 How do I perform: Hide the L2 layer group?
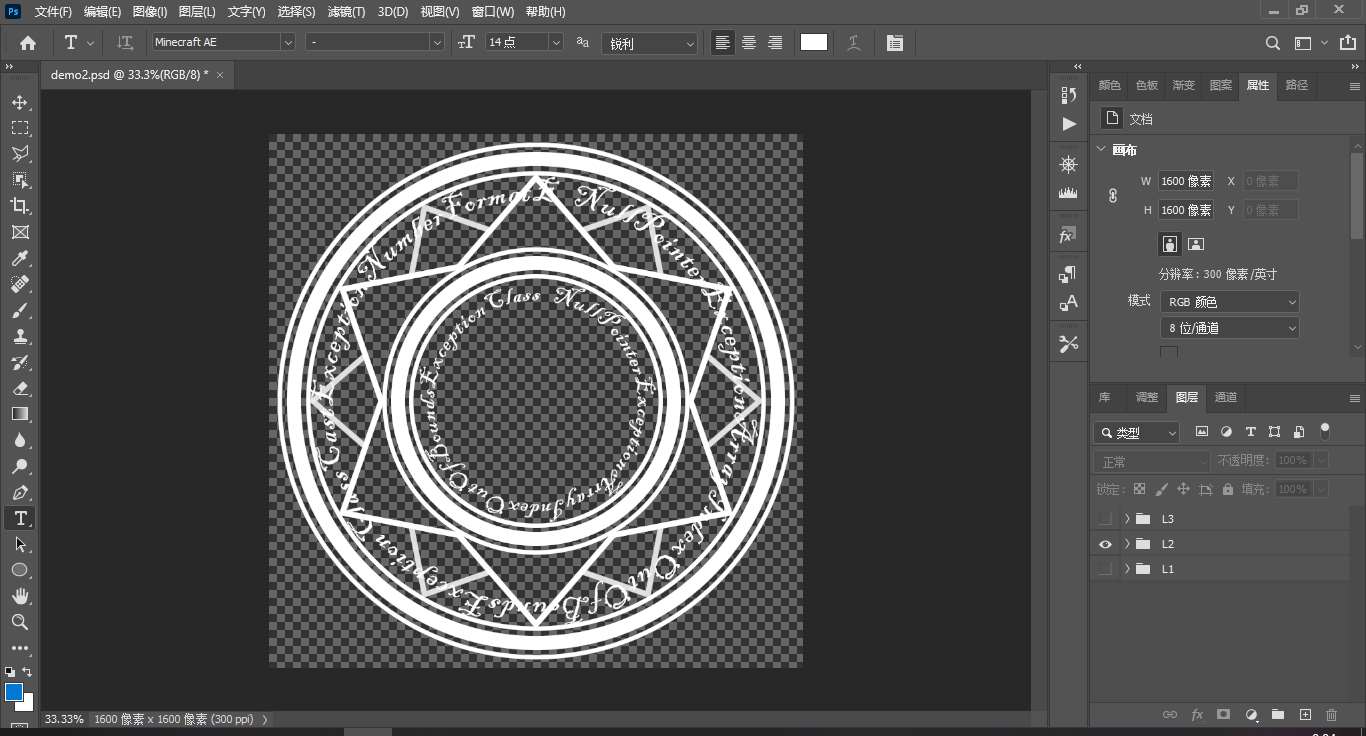[1105, 544]
